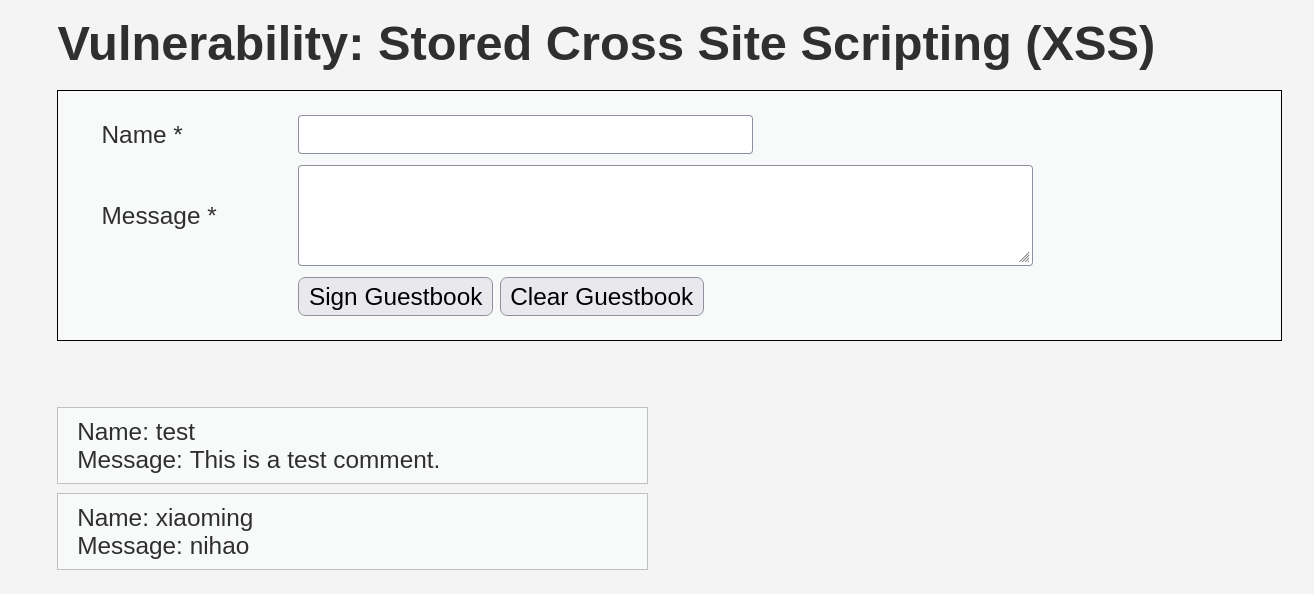Click the asterisk beside the Message label
Screen dimensions: 1314x594
(212, 216)
